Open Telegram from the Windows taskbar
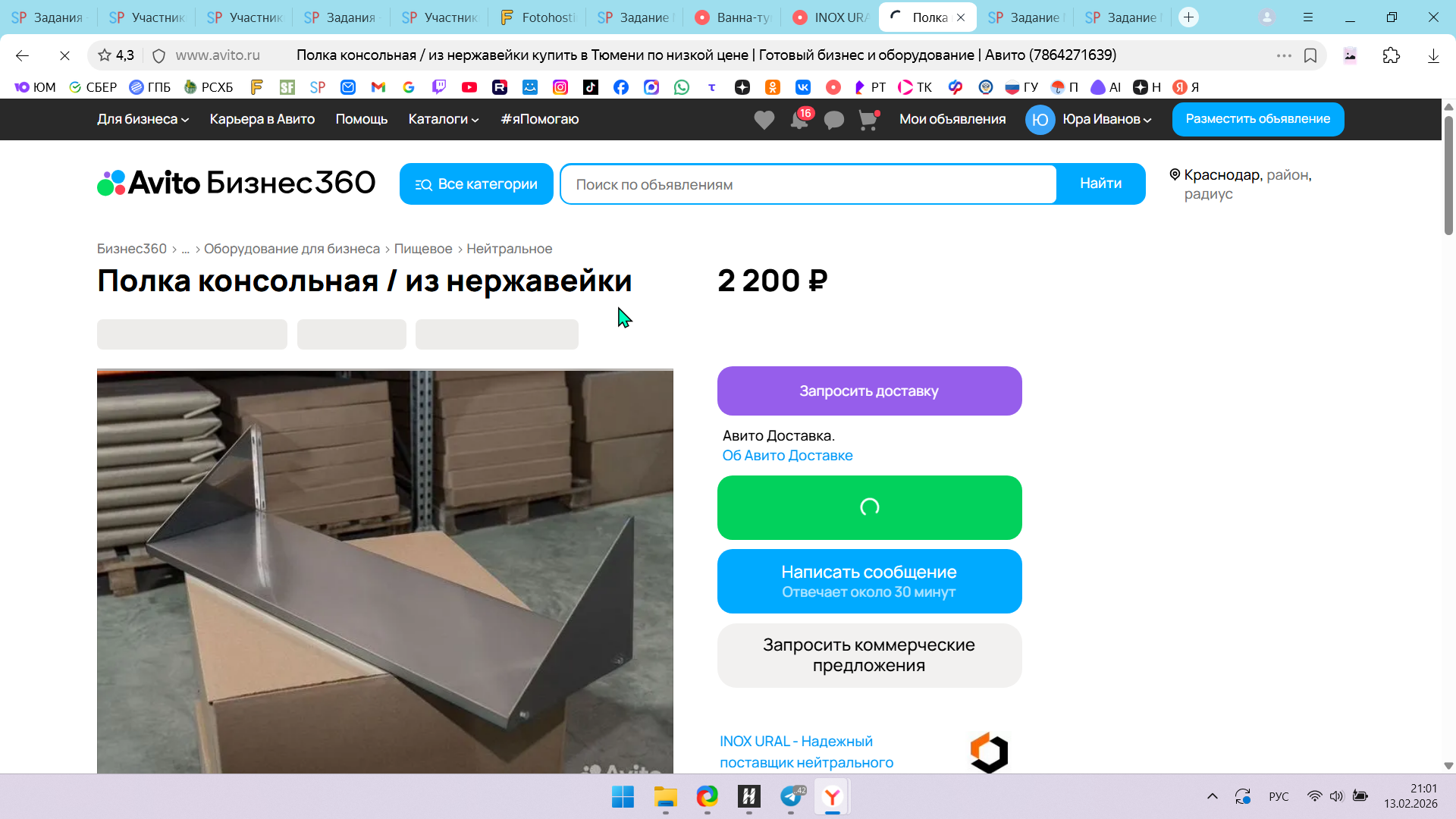Image resolution: width=1456 pixels, height=819 pixels. tap(791, 797)
